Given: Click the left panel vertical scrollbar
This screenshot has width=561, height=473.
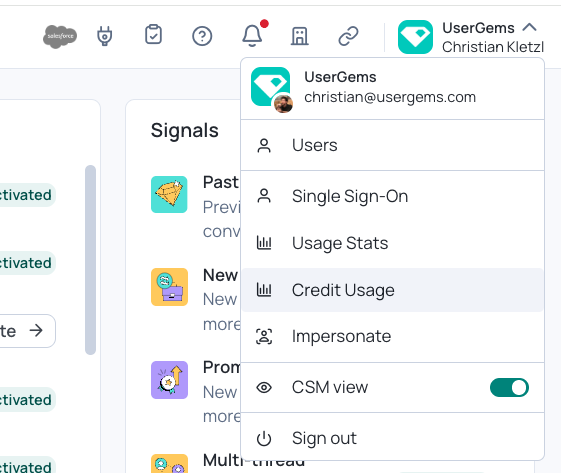Looking at the screenshot, I should [91, 260].
